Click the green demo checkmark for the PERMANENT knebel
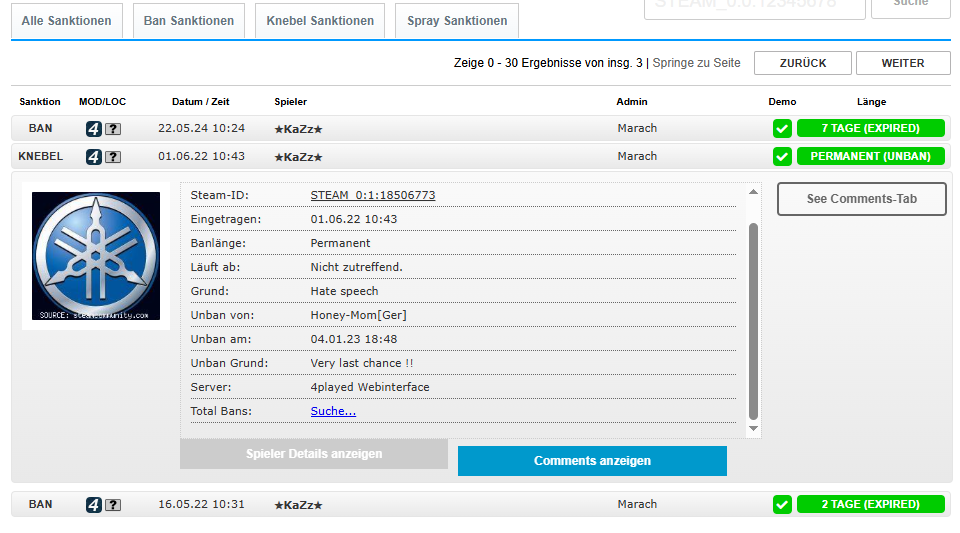Image resolution: width=960 pixels, height=533 pixels. pyautogui.click(x=782, y=157)
